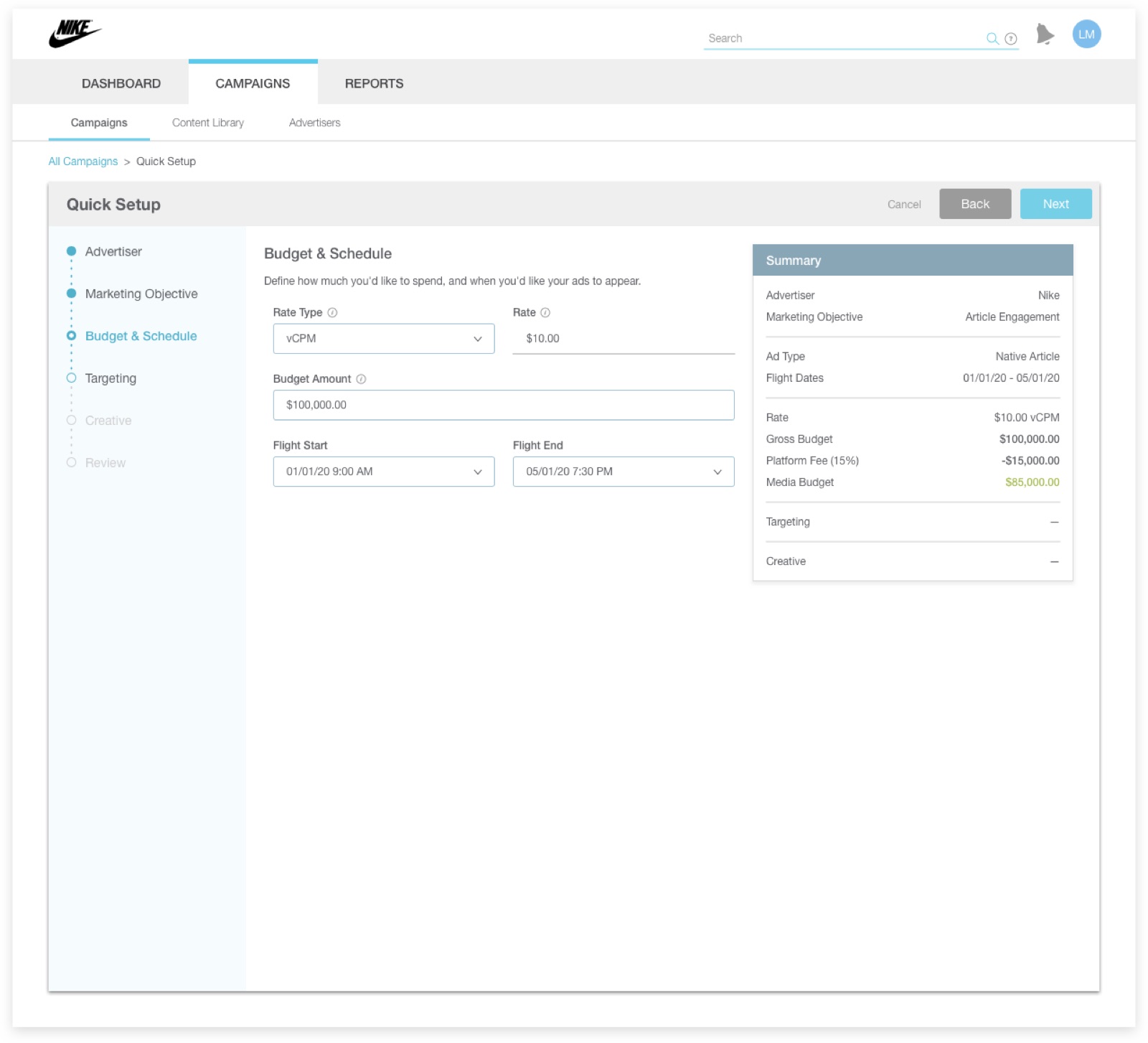Switch to the REPORTS tab
1148x1043 pixels.
pyautogui.click(x=374, y=83)
